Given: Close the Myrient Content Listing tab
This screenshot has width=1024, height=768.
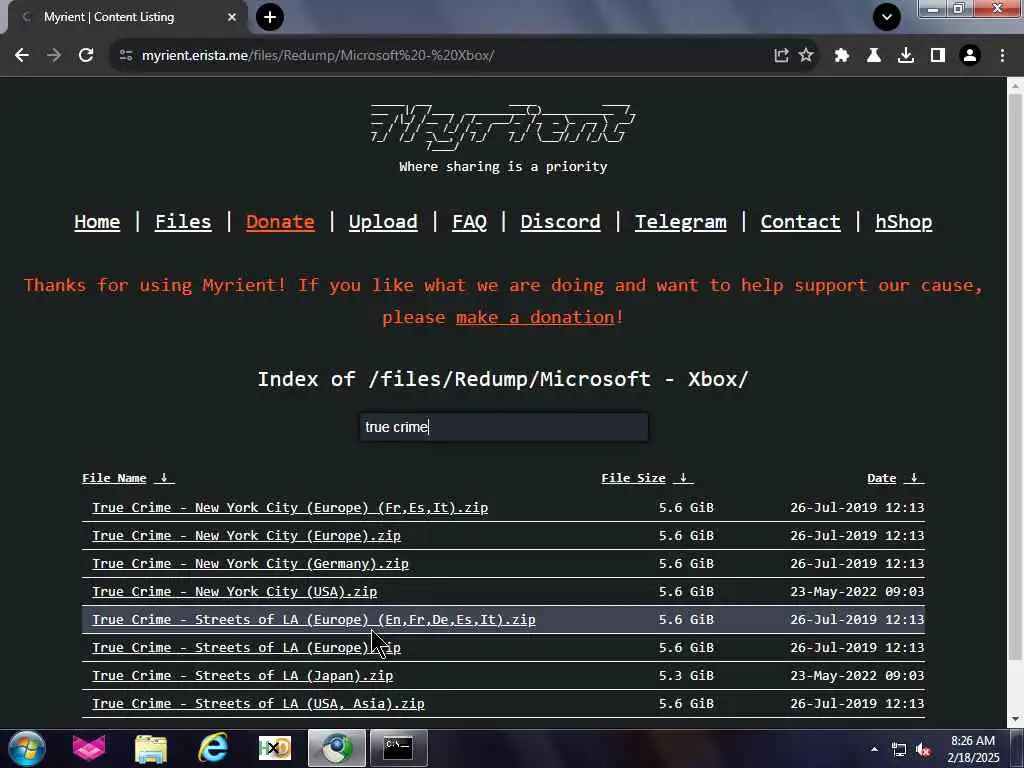Looking at the screenshot, I should 232,17.
